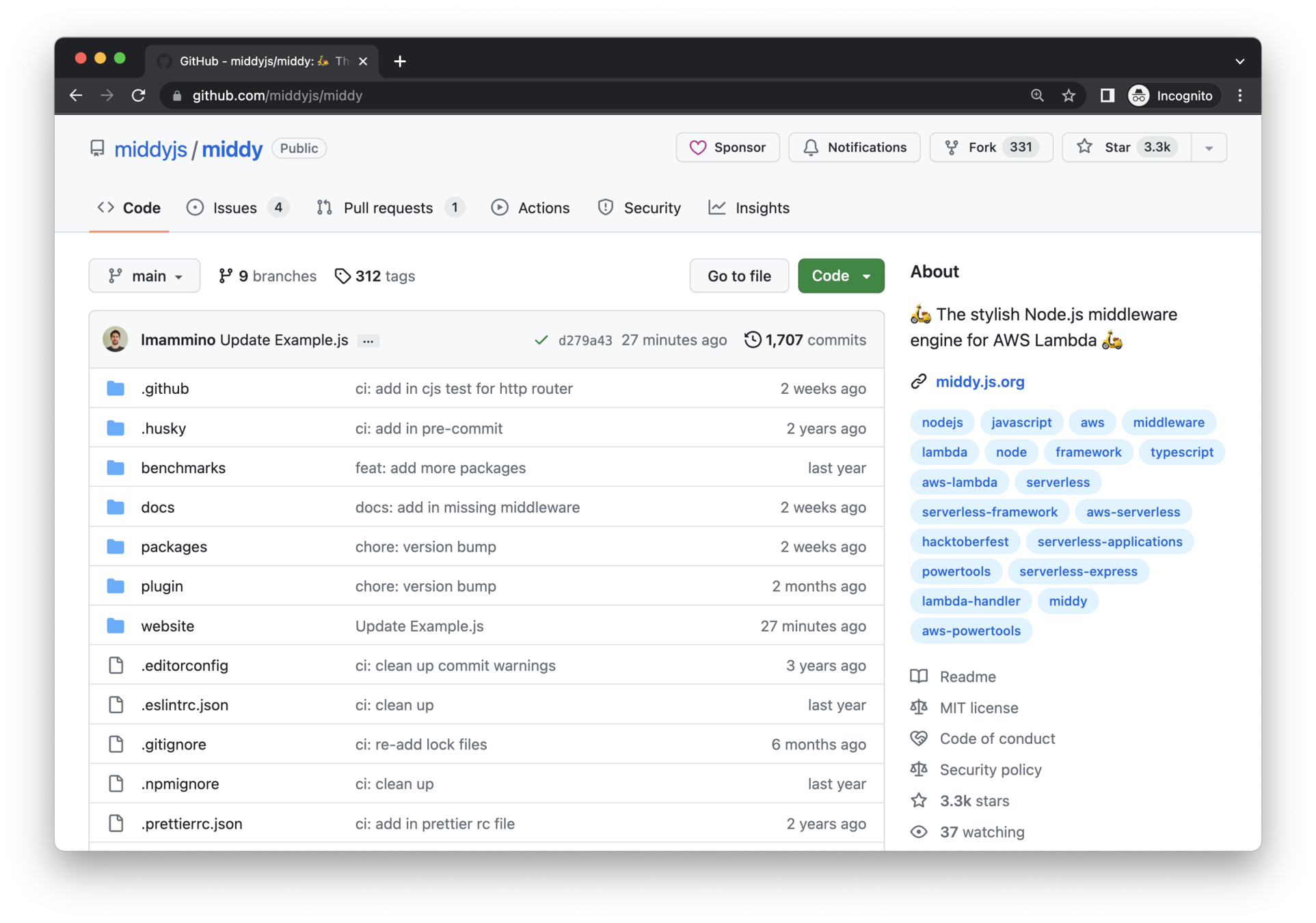Toggle Notifications bell for this repository
1316x923 pixels.
(x=854, y=148)
